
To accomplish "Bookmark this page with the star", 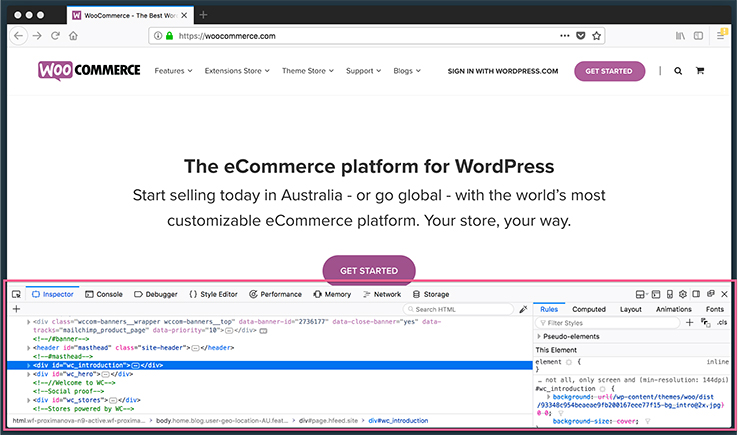I will pyautogui.click(x=597, y=36).
